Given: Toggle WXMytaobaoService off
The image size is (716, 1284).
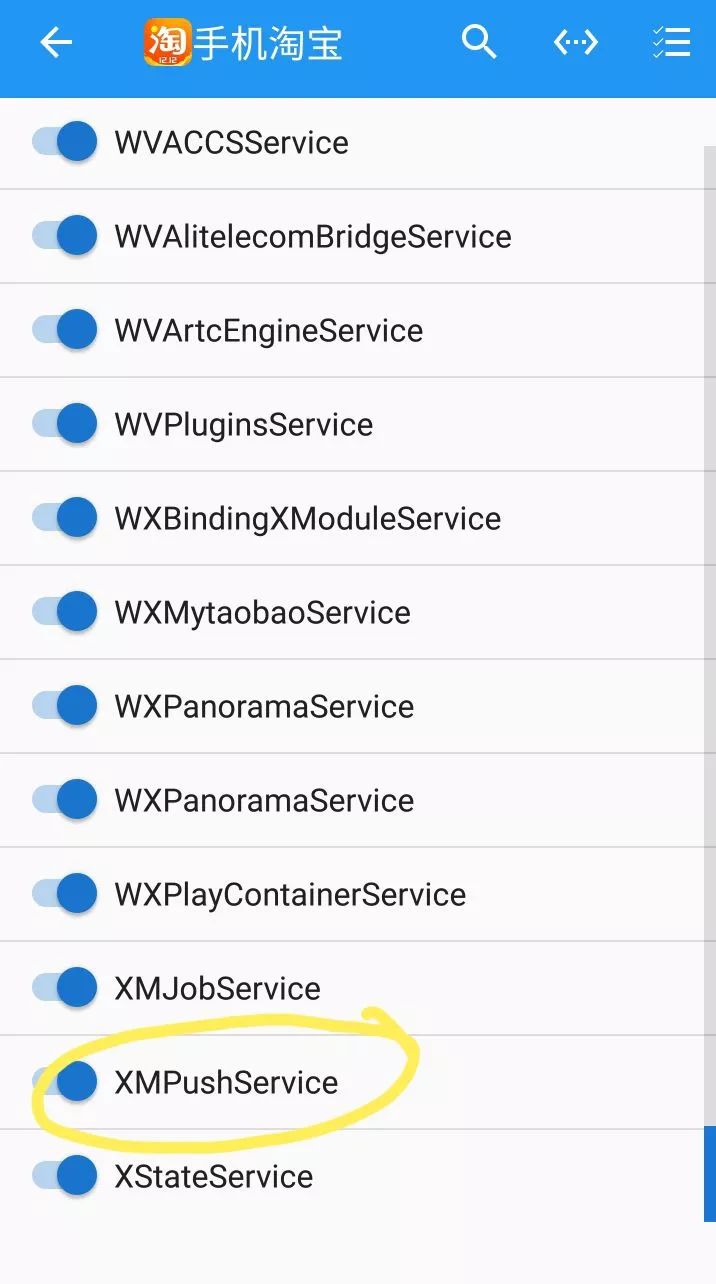Looking at the screenshot, I should [x=65, y=612].
